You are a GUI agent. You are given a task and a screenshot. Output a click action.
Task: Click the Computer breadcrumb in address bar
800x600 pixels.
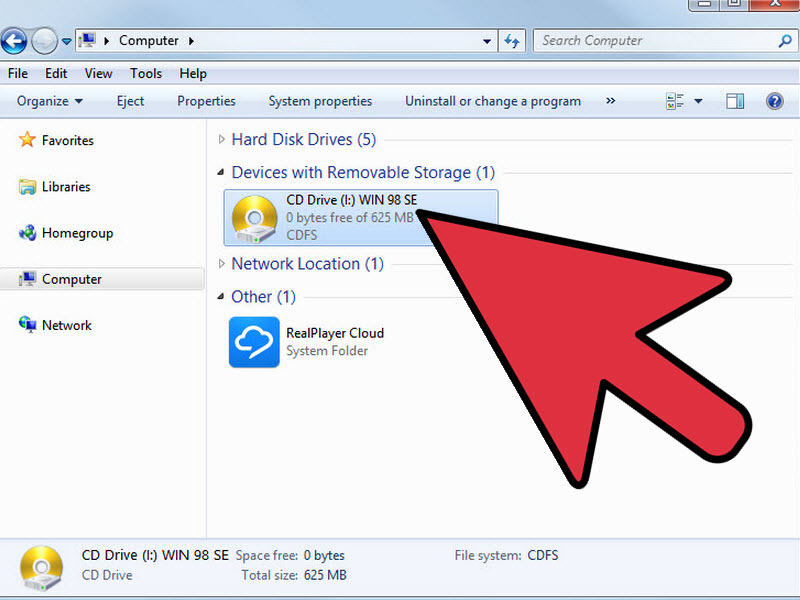(x=148, y=41)
